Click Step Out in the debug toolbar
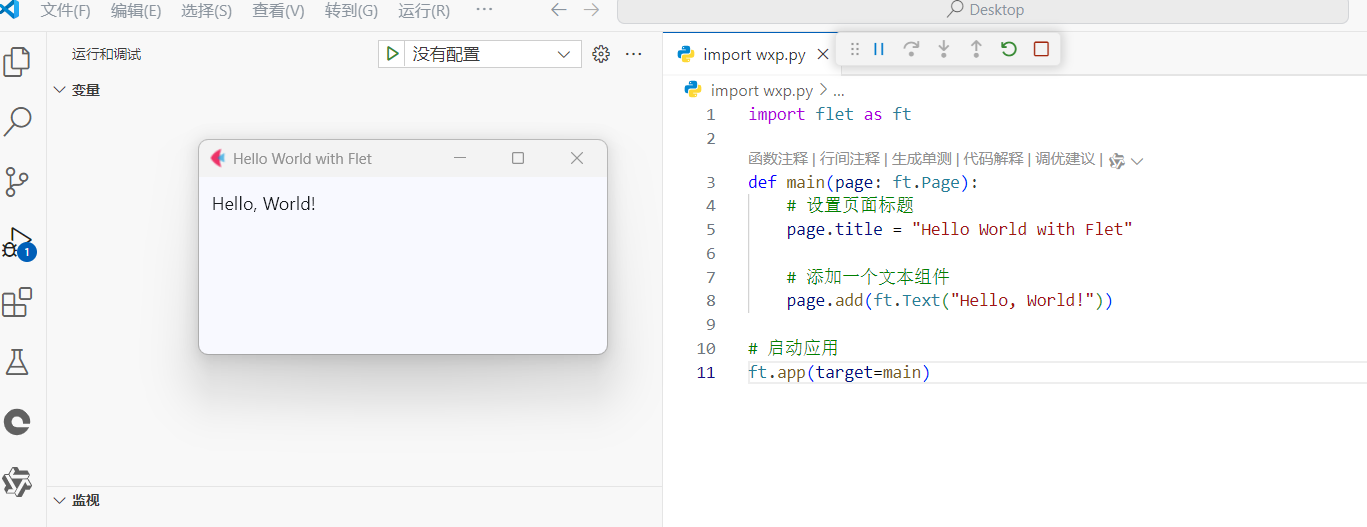This screenshot has height=527, width=1367. pos(976,49)
